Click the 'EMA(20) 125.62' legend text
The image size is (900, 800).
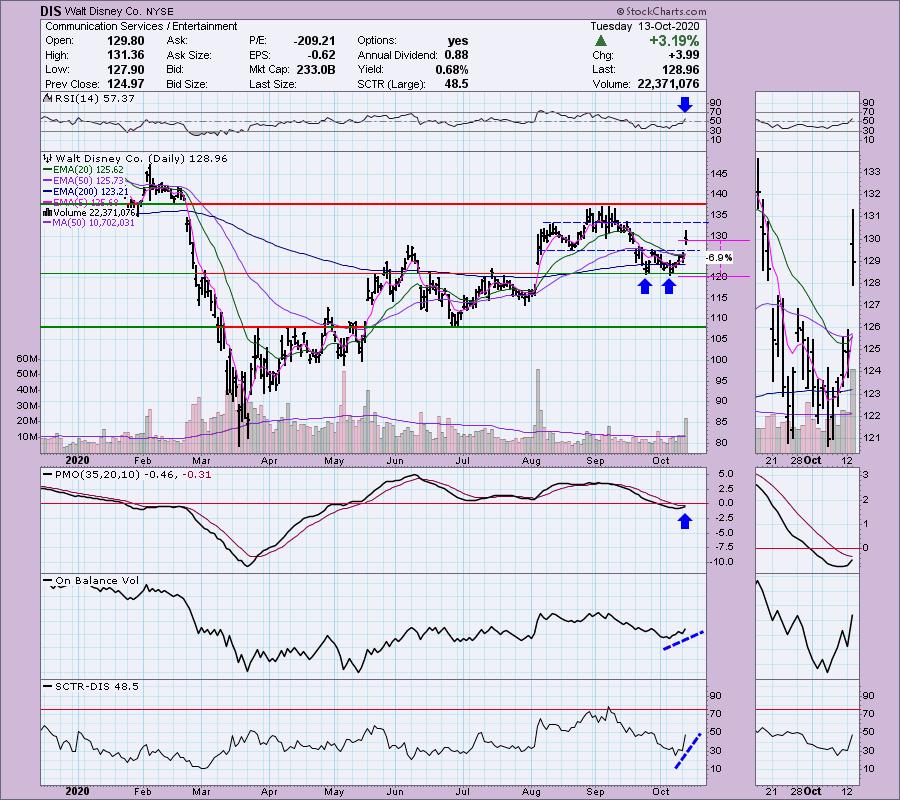coord(88,170)
